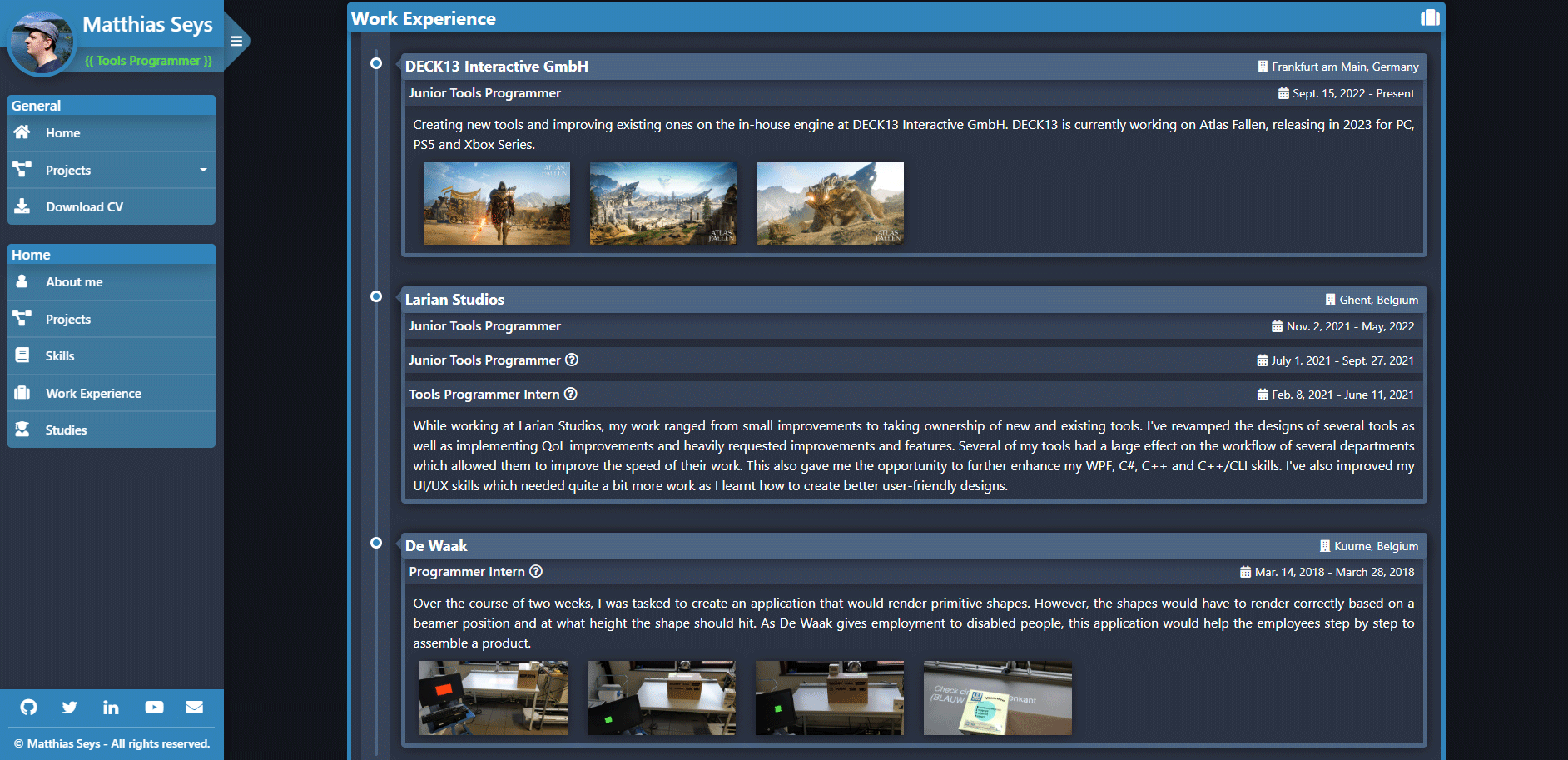Navigate to About me section
This screenshot has width=1568, height=760.
click(x=112, y=282)
